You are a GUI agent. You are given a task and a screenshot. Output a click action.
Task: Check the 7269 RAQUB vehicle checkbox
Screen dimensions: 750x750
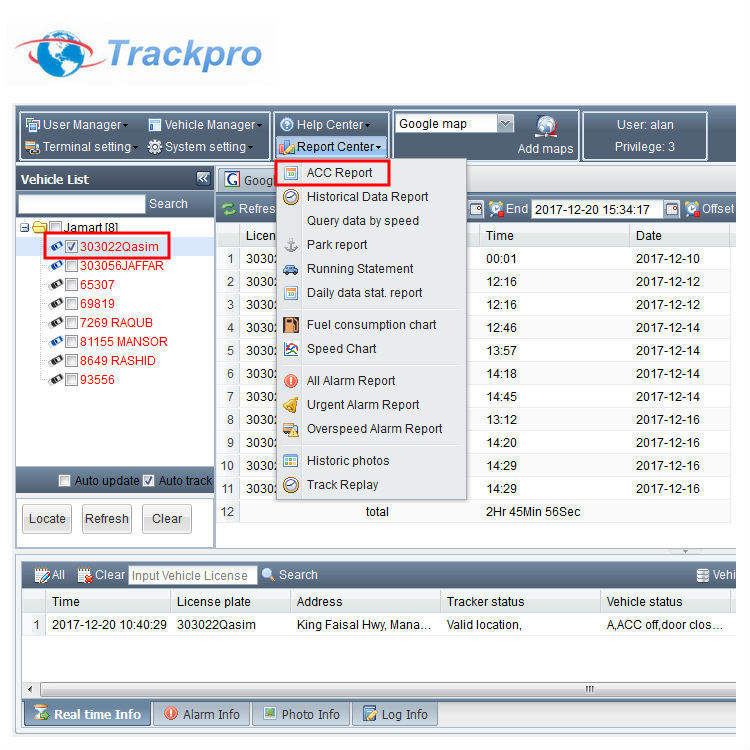pos(71,323)
